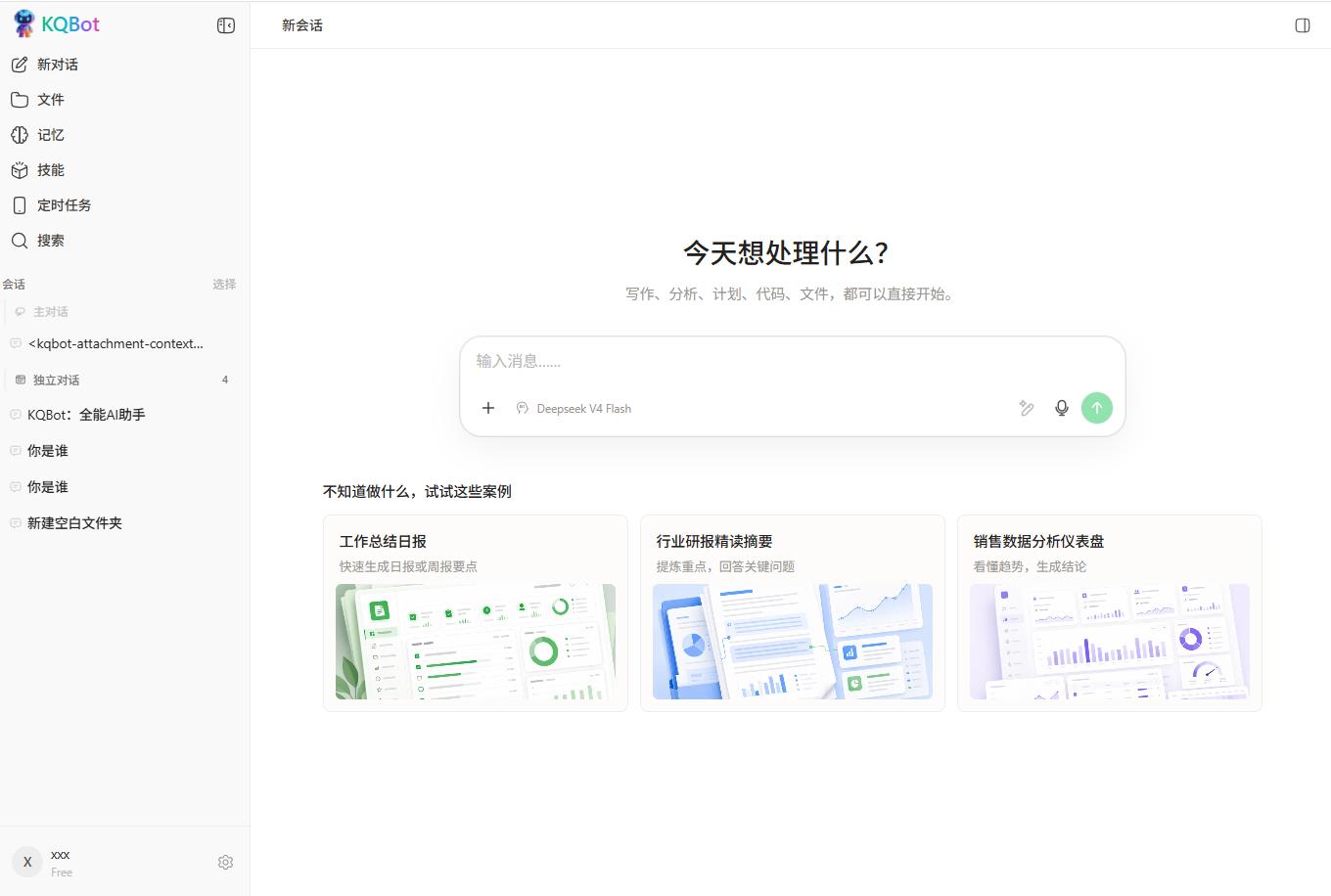Click chat icon beside KQBot：全能AI助手
The width and height of the screenshot is (1331, 896).
(16, 415)
